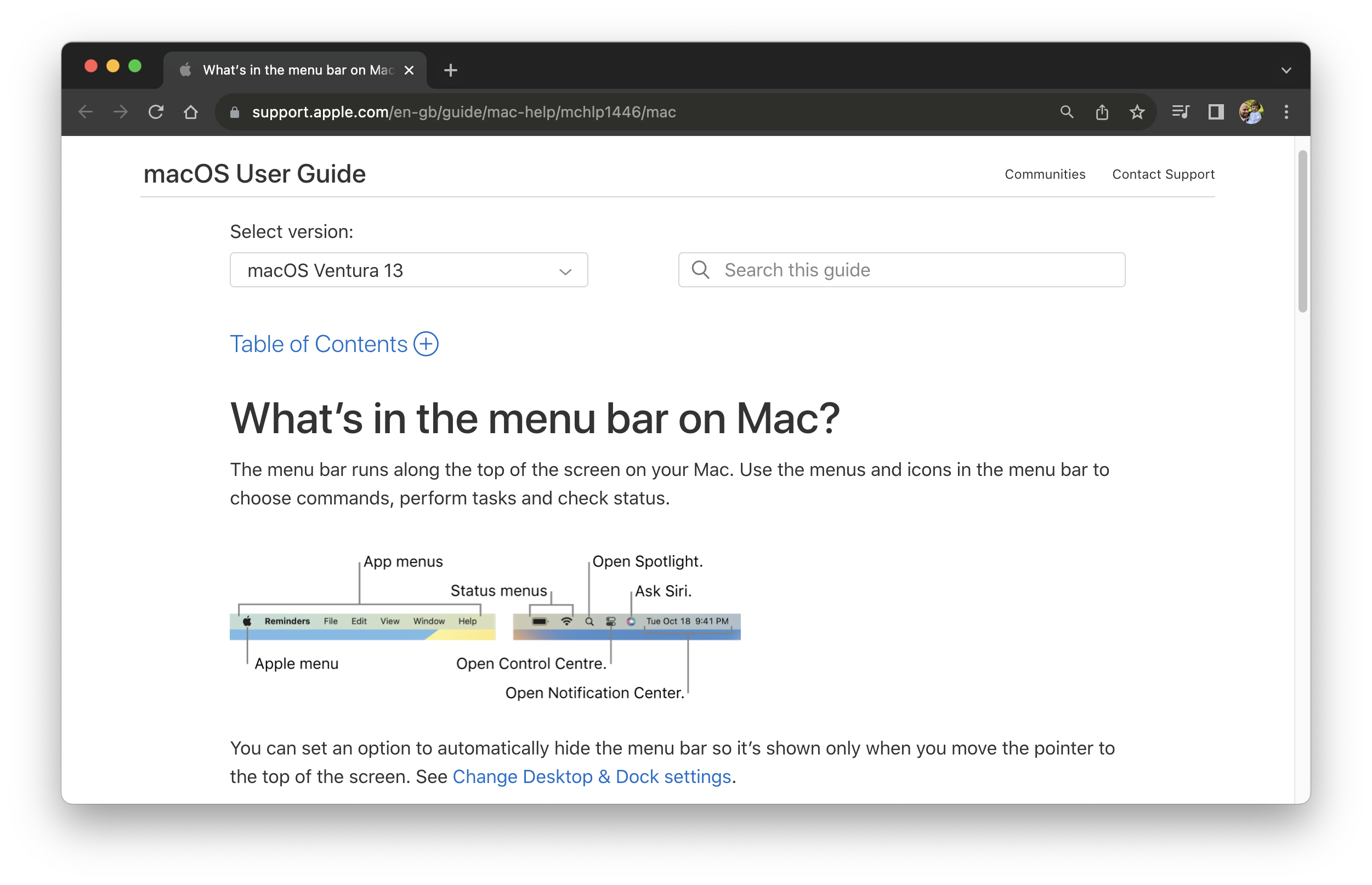Viewport: 1372px width, 885px height.
Task: Reload the page
Action: pyautogui.click(x=156, y=112)
